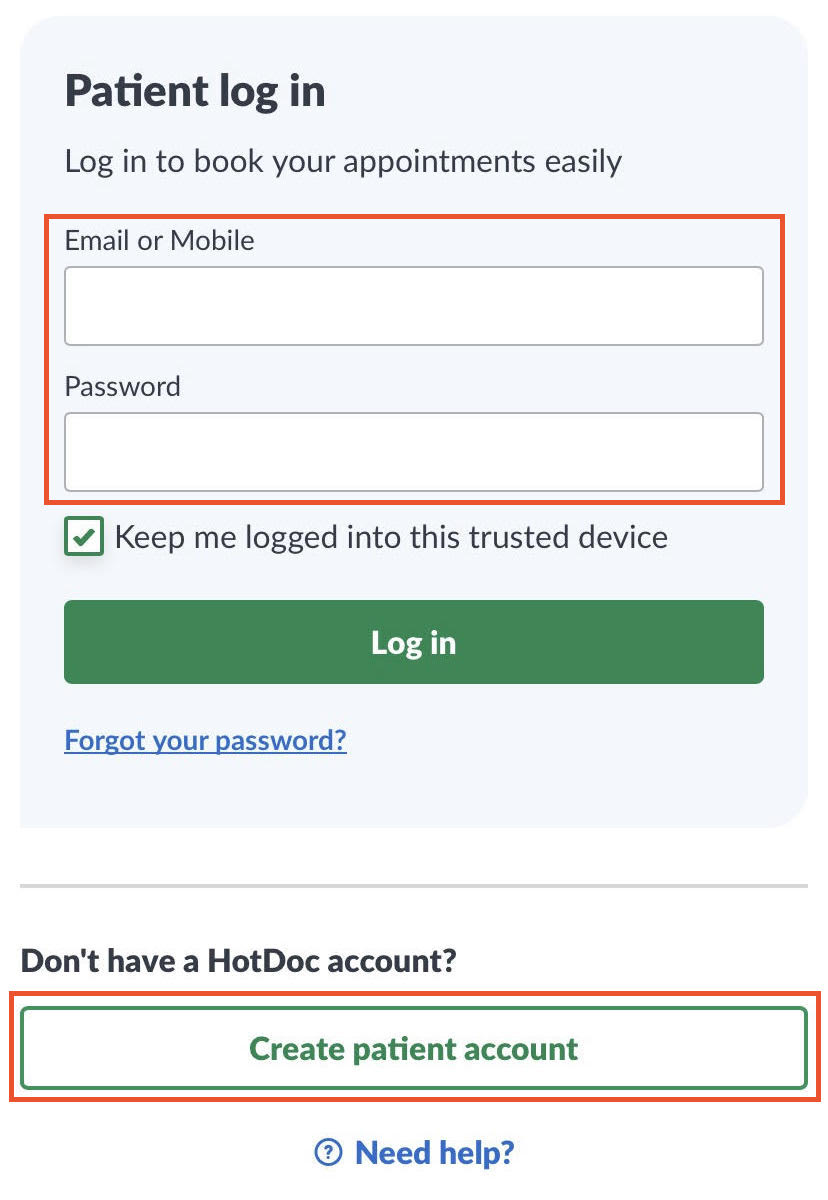Click "Don't have a HotDoc account?" text

(x=238, y=961)
